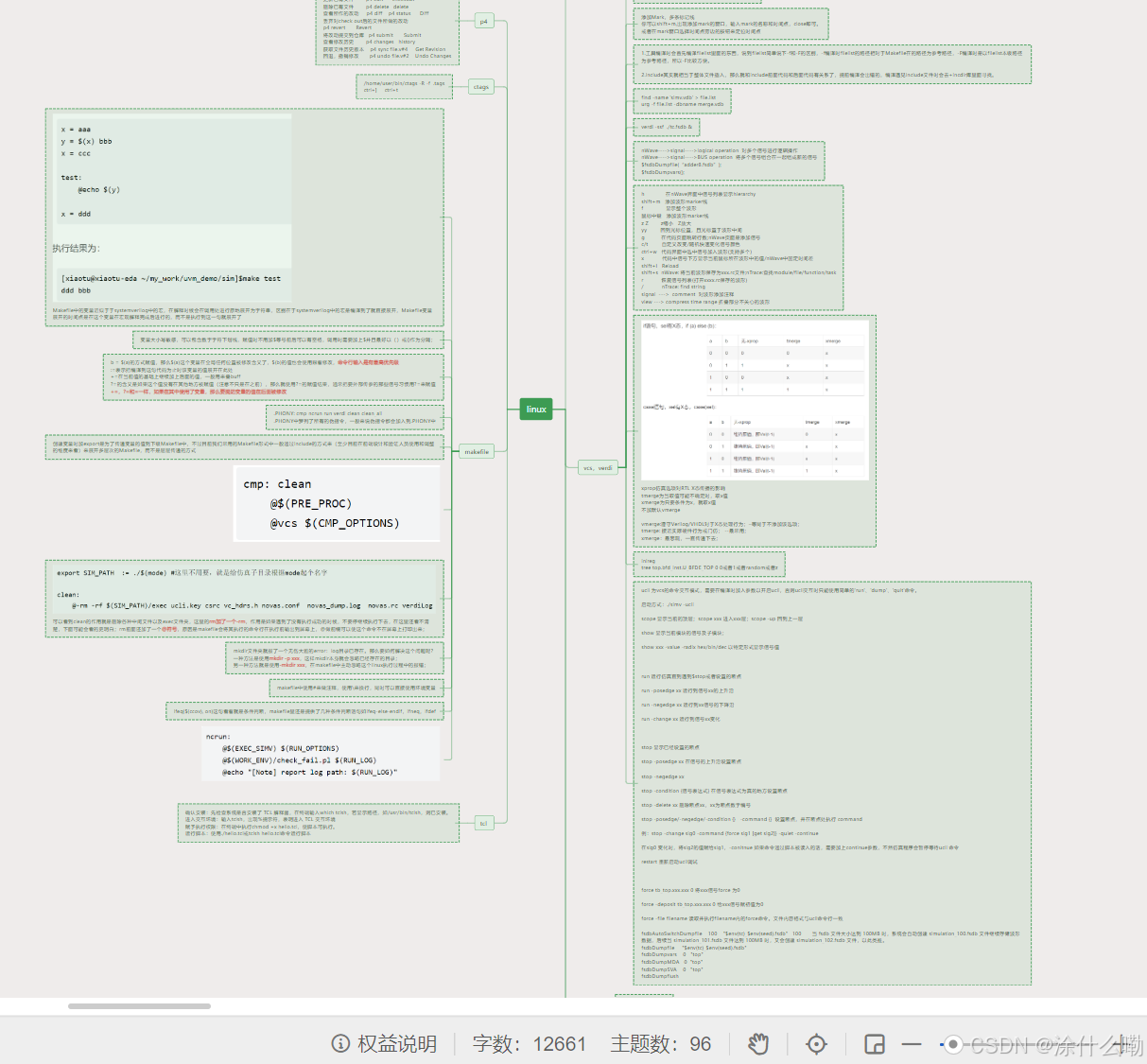Screen dimensions: 1147x1064
Task: Select the linux central topic node
Action: (x=535, y=409)
